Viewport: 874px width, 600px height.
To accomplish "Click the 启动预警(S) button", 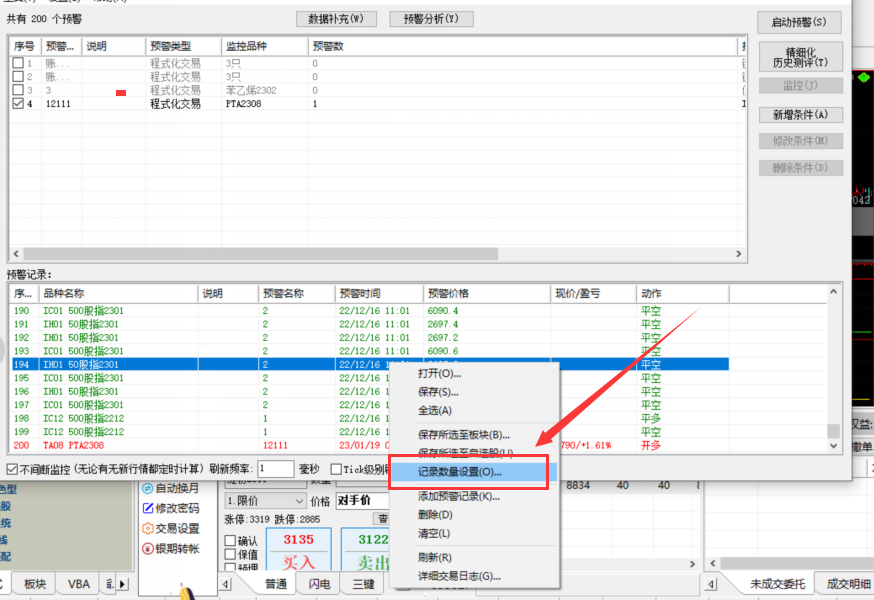I will pyautogui.click(x=799, y=22).
